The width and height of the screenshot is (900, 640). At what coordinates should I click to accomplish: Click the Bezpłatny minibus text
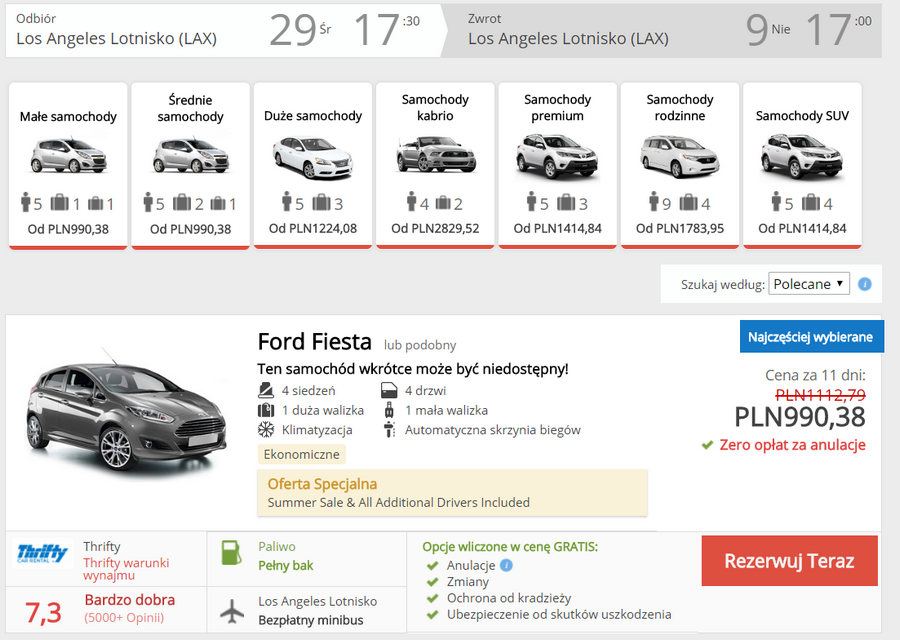[x=311, y=620]
